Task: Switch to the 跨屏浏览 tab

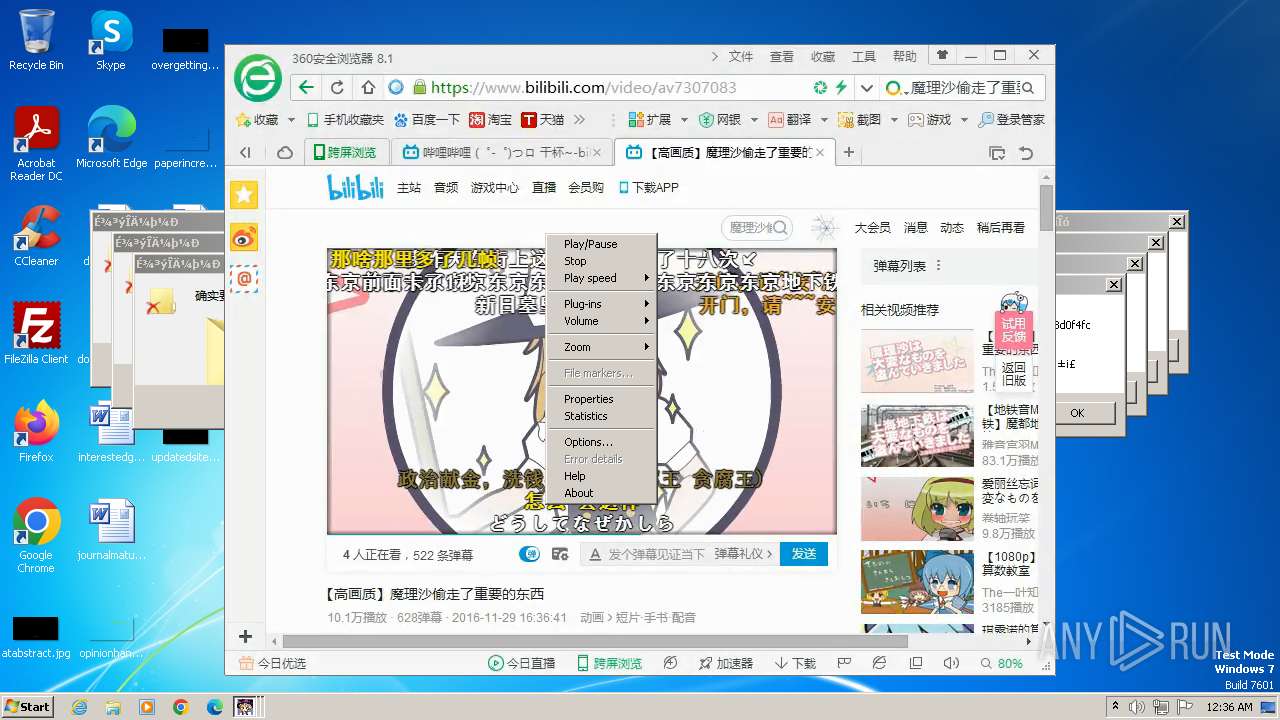Action: point(345,152)
